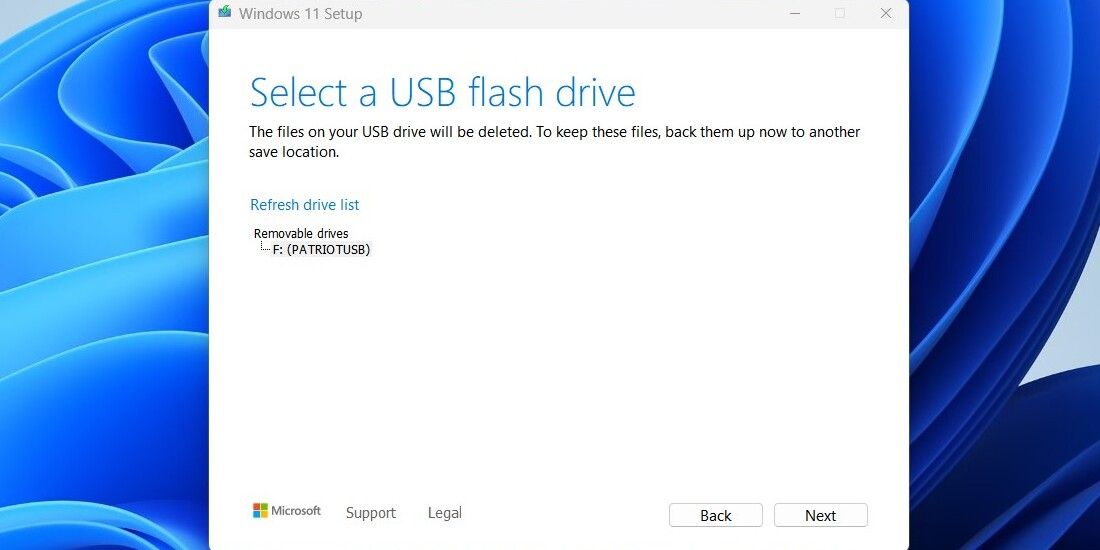Click the Windows 11 Setup title bar icon
This screenshot has height=550, width=1100.
pos(225,13)
